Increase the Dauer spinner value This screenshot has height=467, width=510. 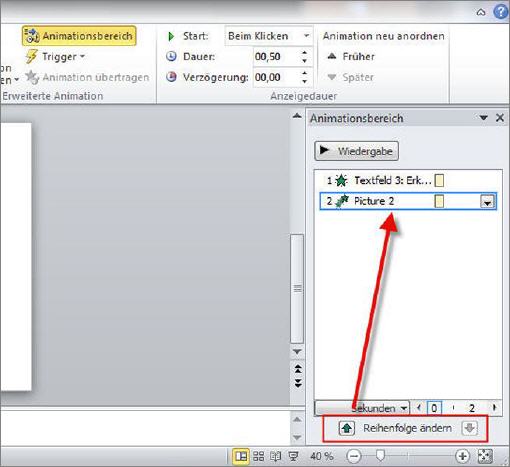304,53
